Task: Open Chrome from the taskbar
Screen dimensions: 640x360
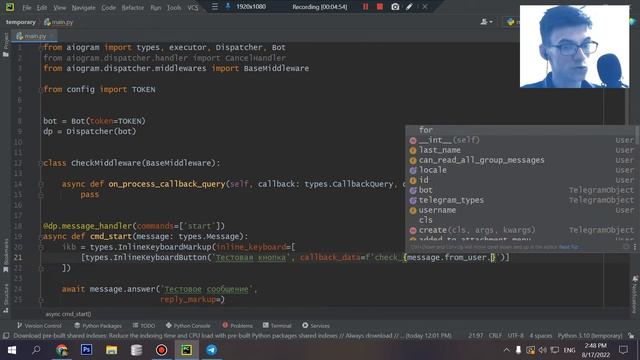Action: point(62,350)
